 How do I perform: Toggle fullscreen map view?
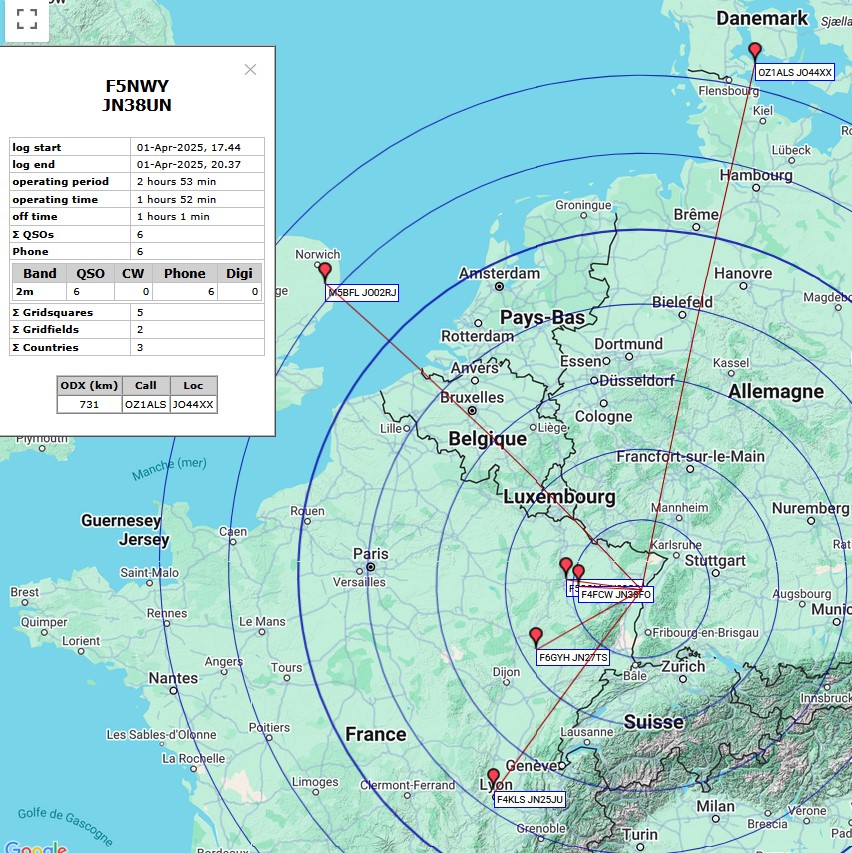point(27,19)
